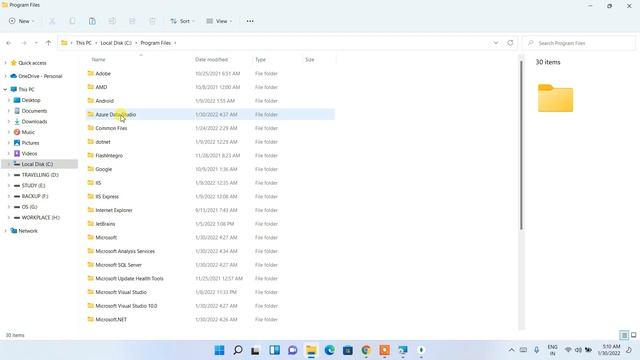
Task: Switch to large thumbnails view icon
Action: coord(633,335)
